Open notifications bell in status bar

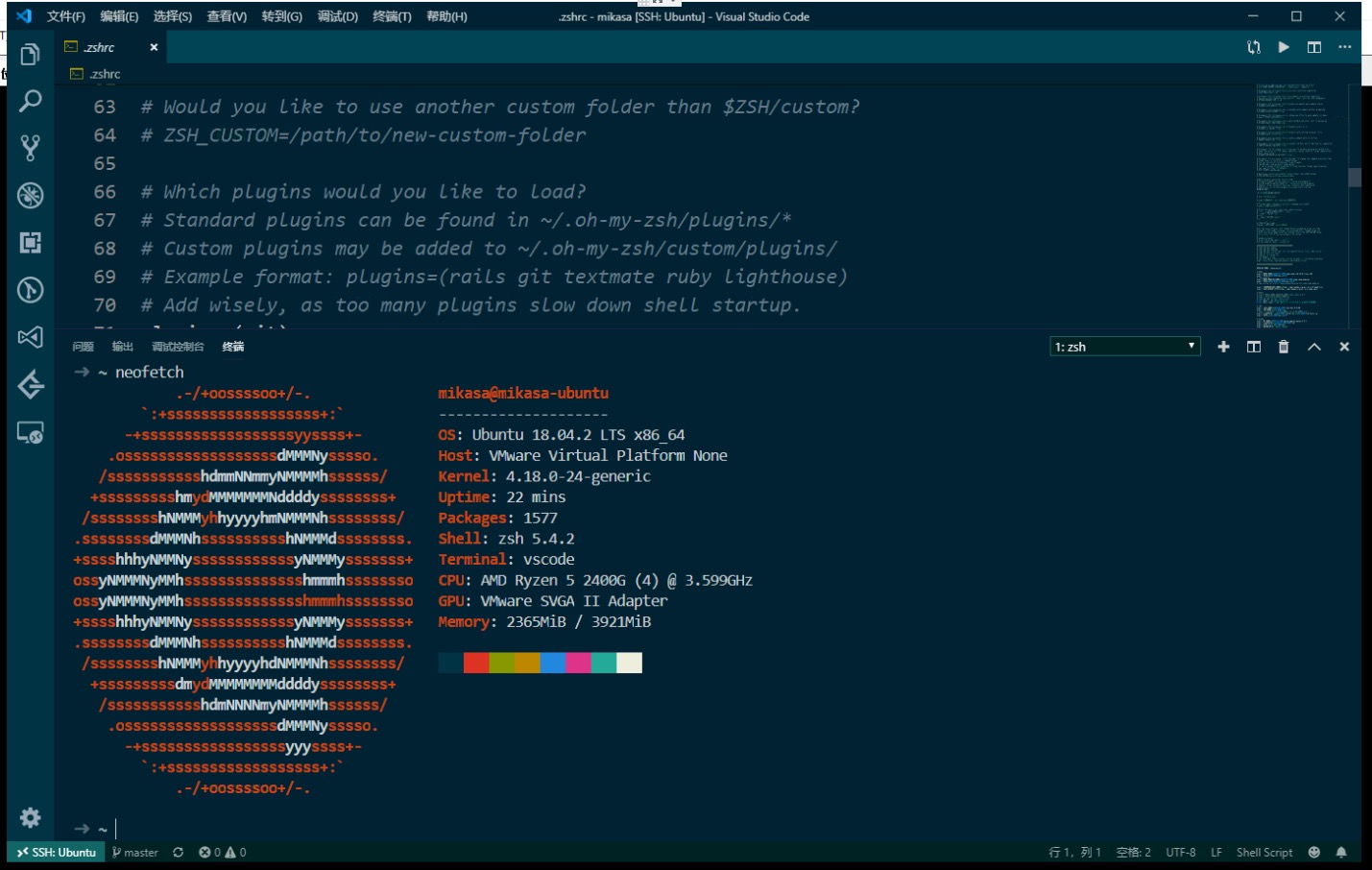[x=1341, y=853]
